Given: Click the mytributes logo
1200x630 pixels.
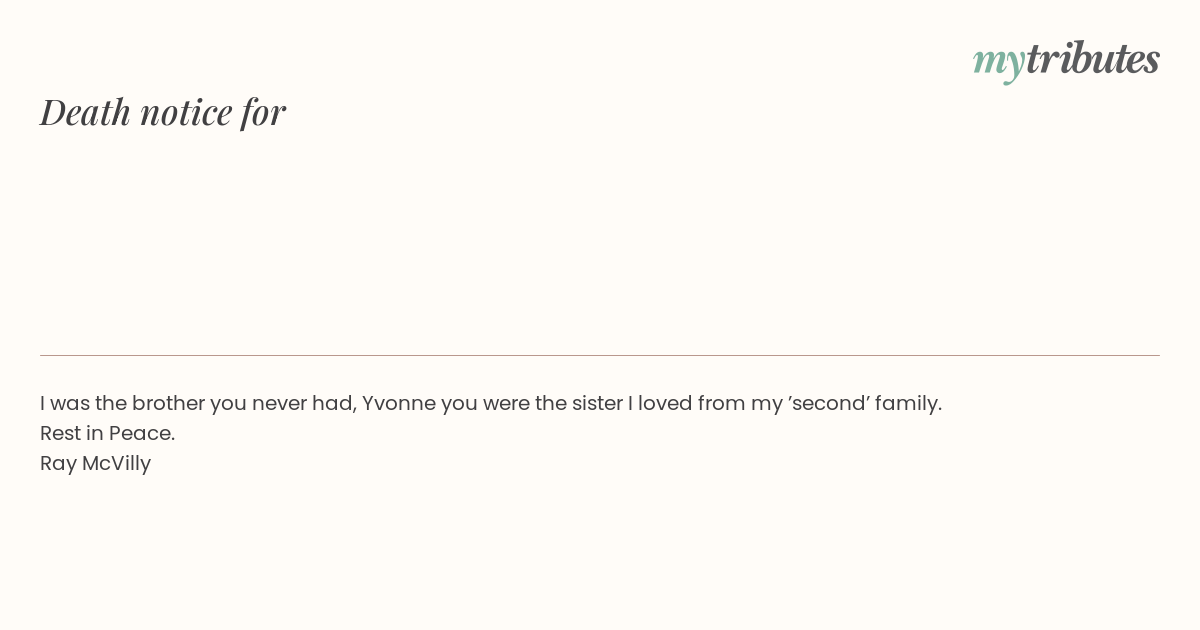Looking at the screenshot, I should click(x=1066, y=60).
